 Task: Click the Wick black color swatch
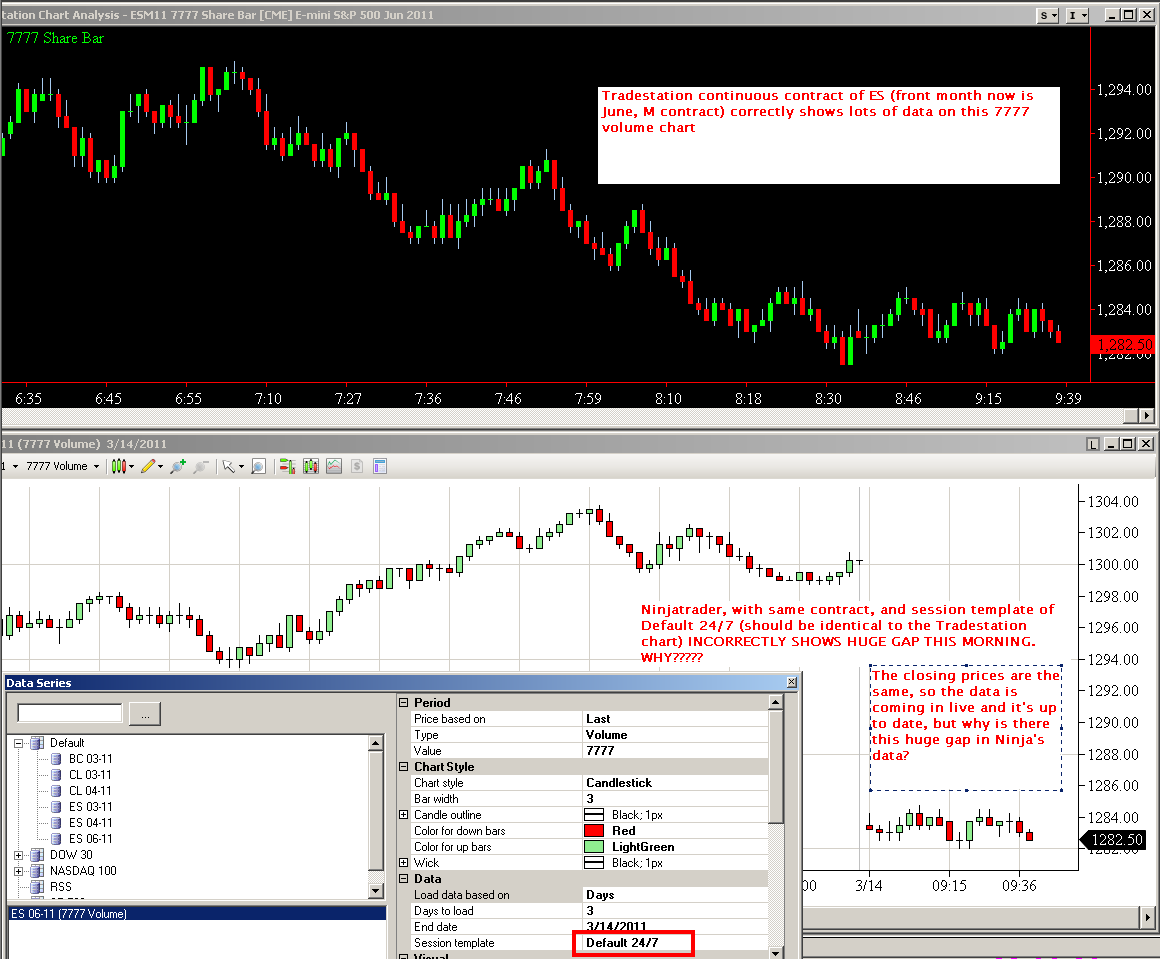(594, 863)
